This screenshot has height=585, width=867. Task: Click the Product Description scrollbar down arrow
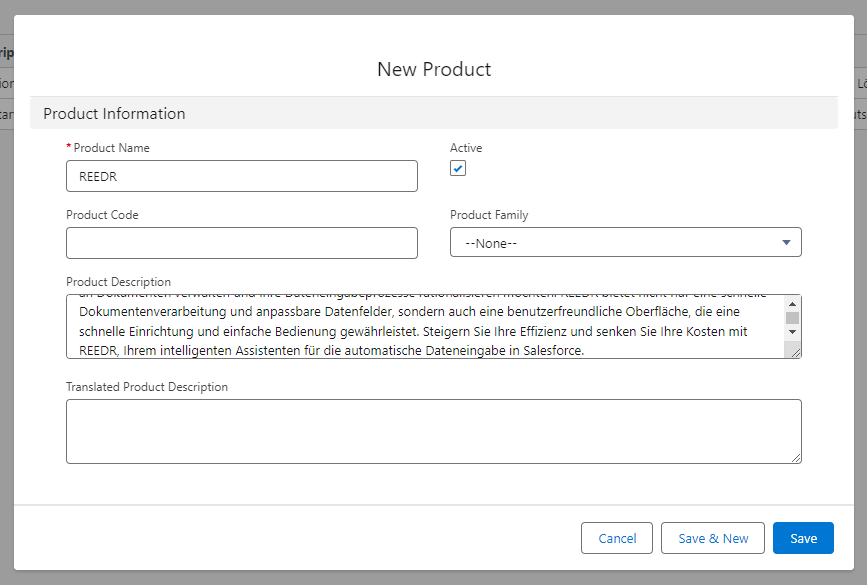coord(792,331)
